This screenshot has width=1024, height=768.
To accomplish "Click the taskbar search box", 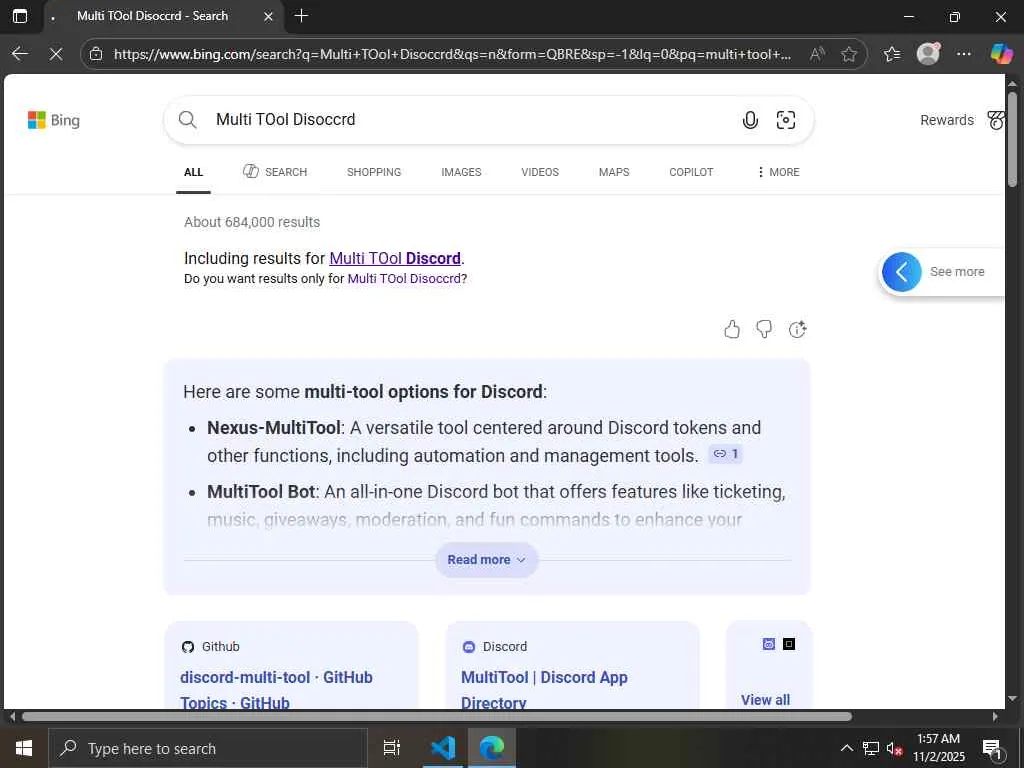I will click(208, 748).
